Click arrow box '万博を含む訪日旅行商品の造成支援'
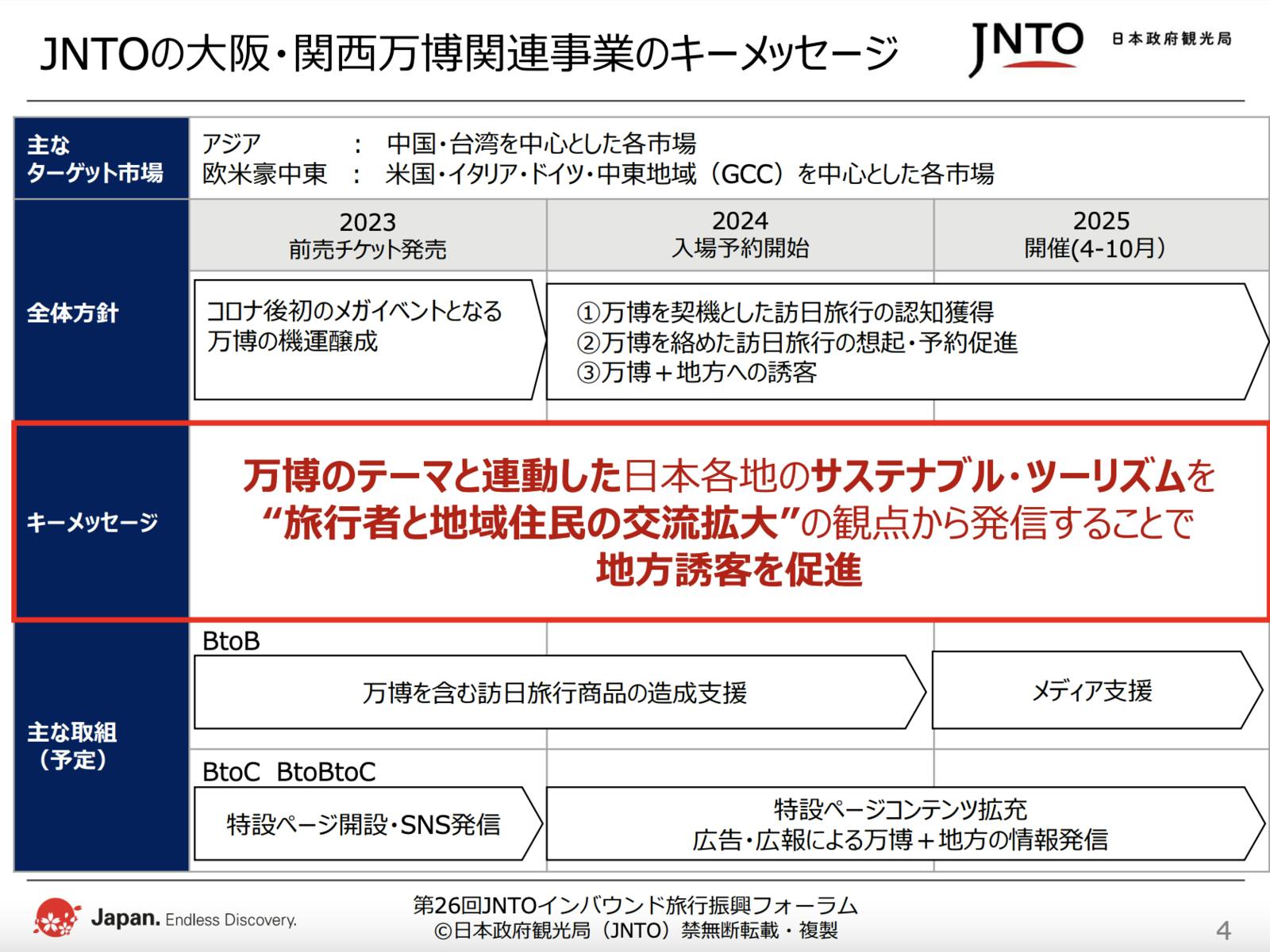Image resolution: width=1270 pixels, height=952 pixels. [x=560, y=692]
